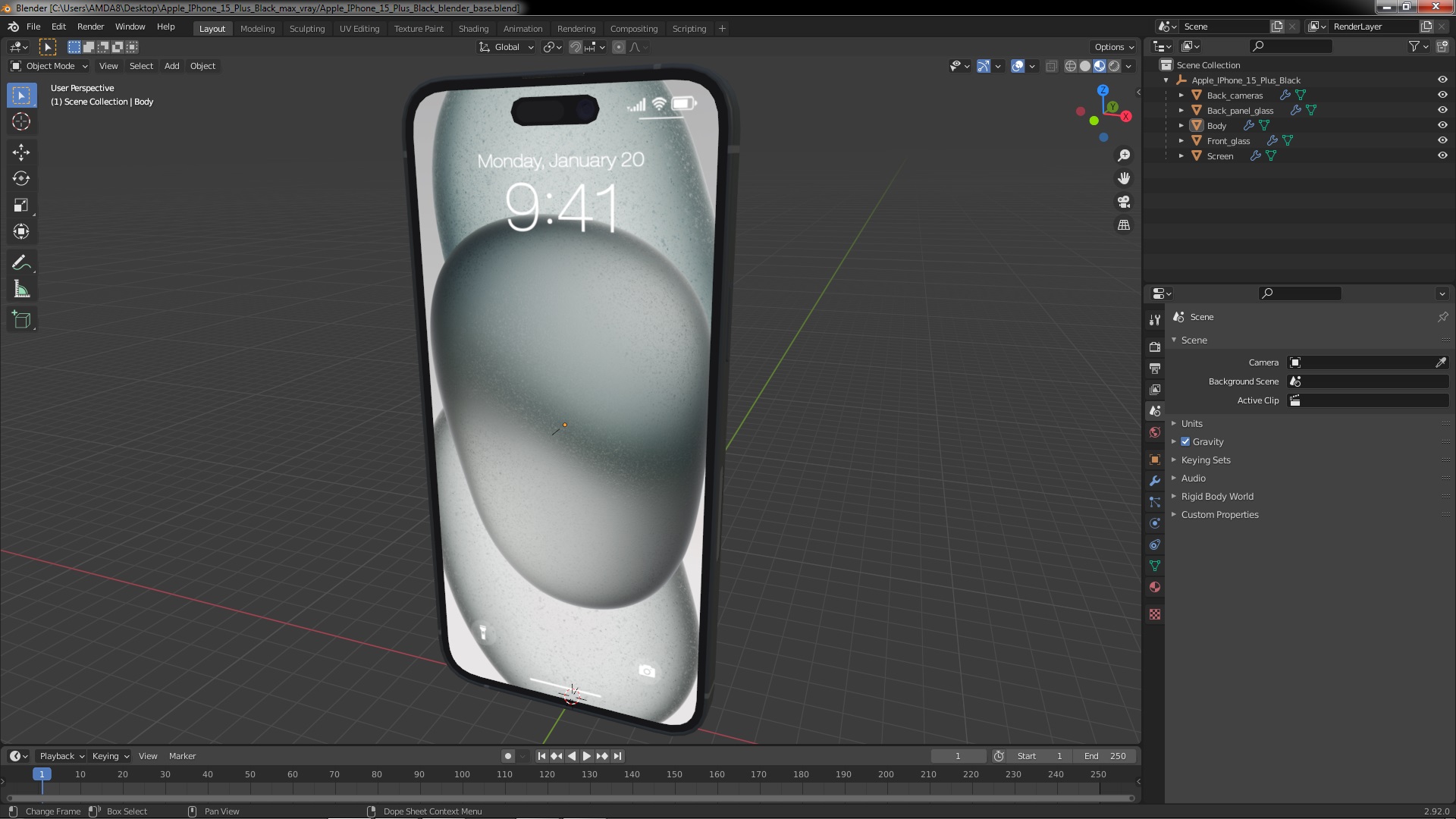This screenshot has width=1456, height=819.
Task: Select the Add Cube tool
Action: [x=21, y=320]
